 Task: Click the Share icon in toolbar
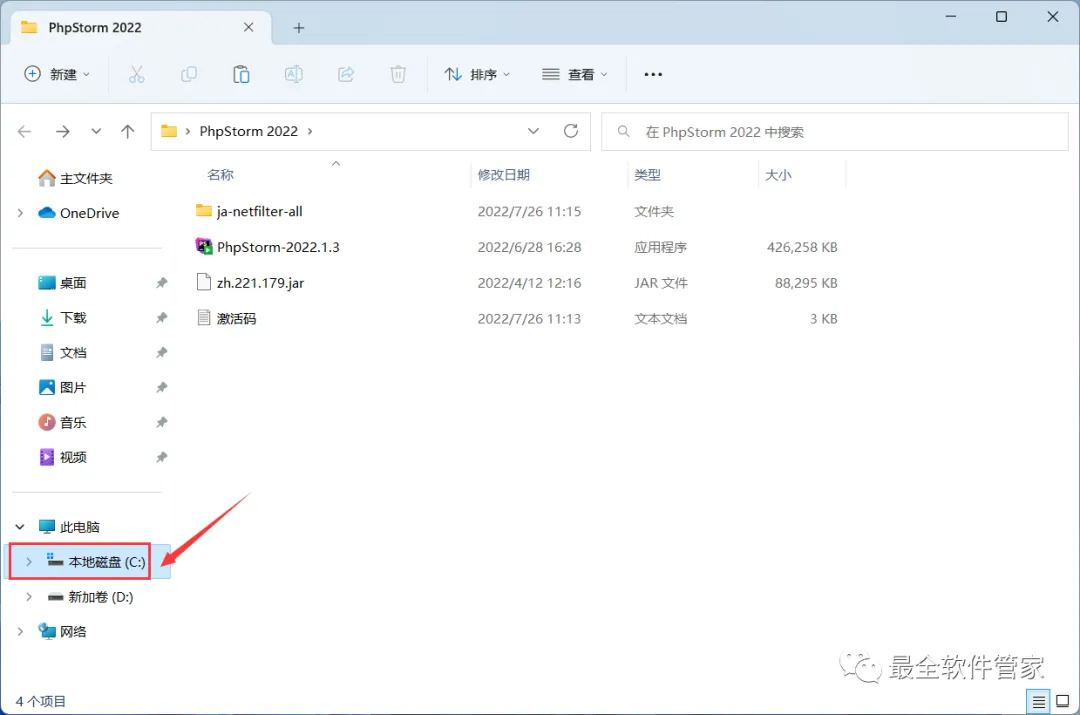click(346, 74)
